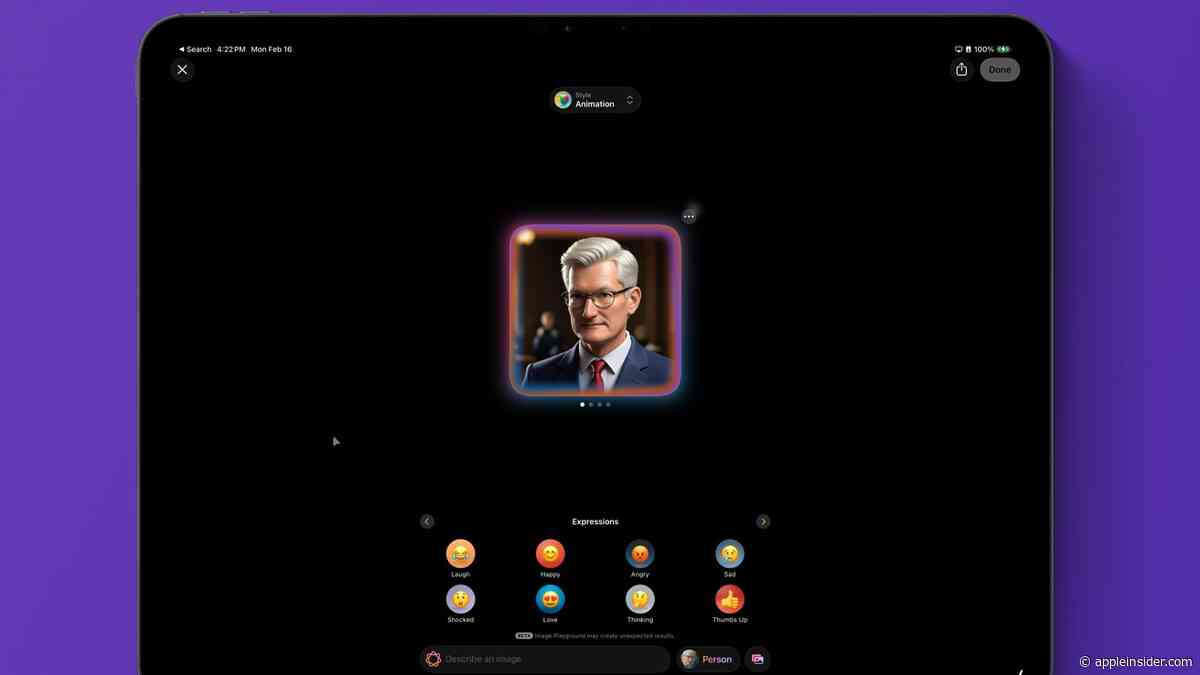Tap the date Mon Feb 16
Image resolution: width=1200 pixels, height=675 pixels.
click(271, 49)
